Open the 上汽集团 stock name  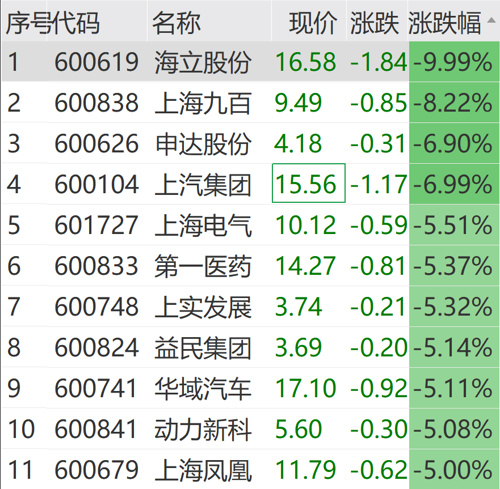pyautogui.click(x=203, y=184)
